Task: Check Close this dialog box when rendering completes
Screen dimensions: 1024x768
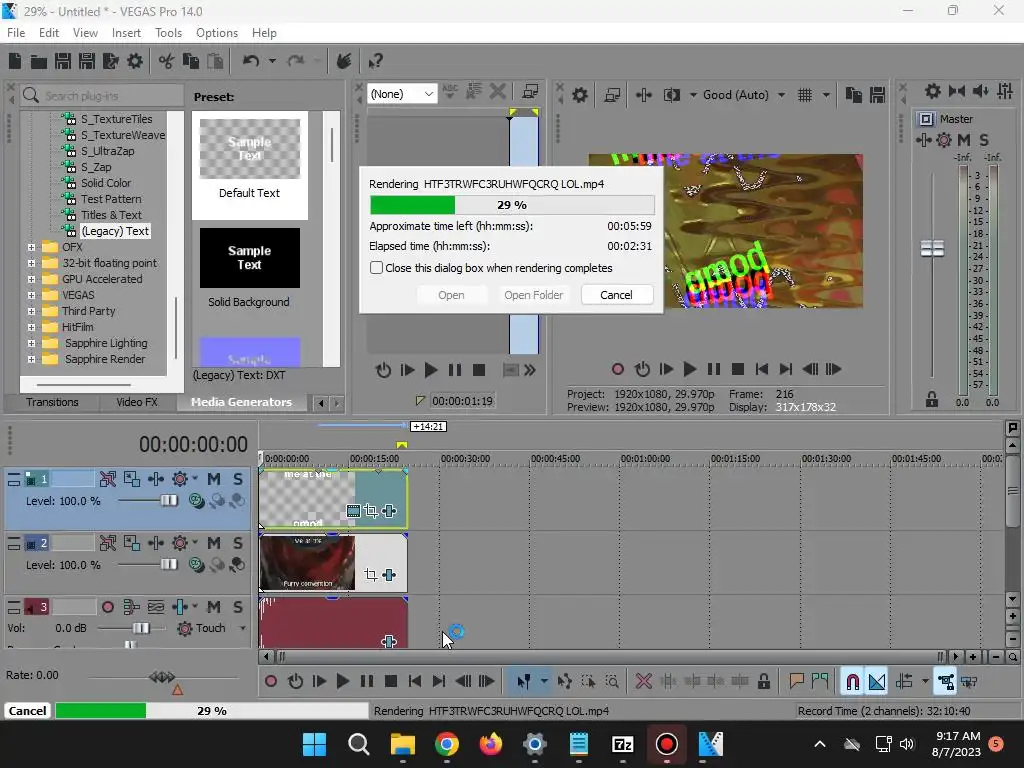Action: [376, 268]
